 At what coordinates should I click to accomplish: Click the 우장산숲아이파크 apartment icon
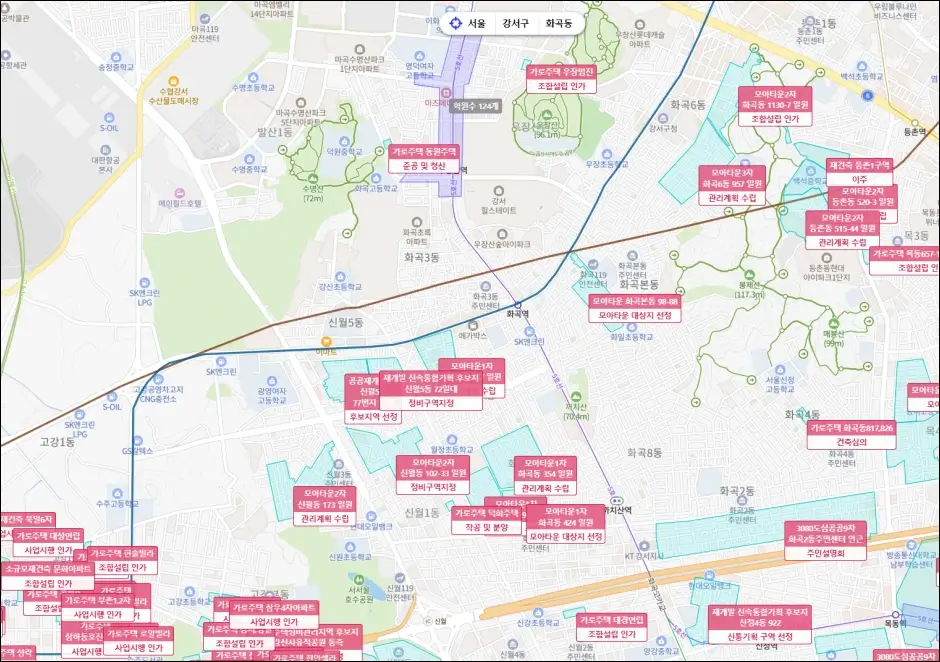coord(502,234)
